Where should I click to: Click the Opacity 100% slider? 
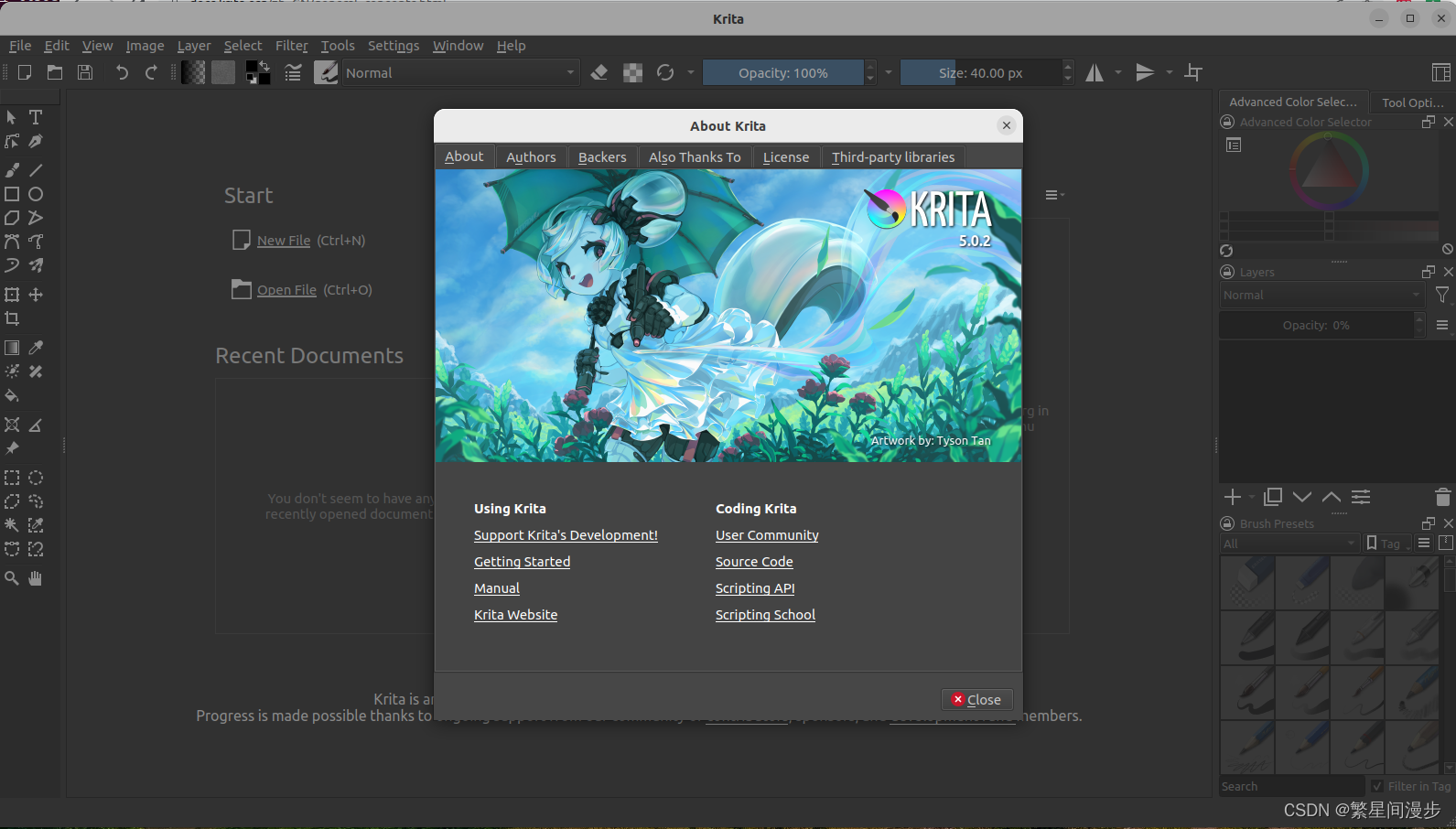pyautogui.click(x=782, y=72)
